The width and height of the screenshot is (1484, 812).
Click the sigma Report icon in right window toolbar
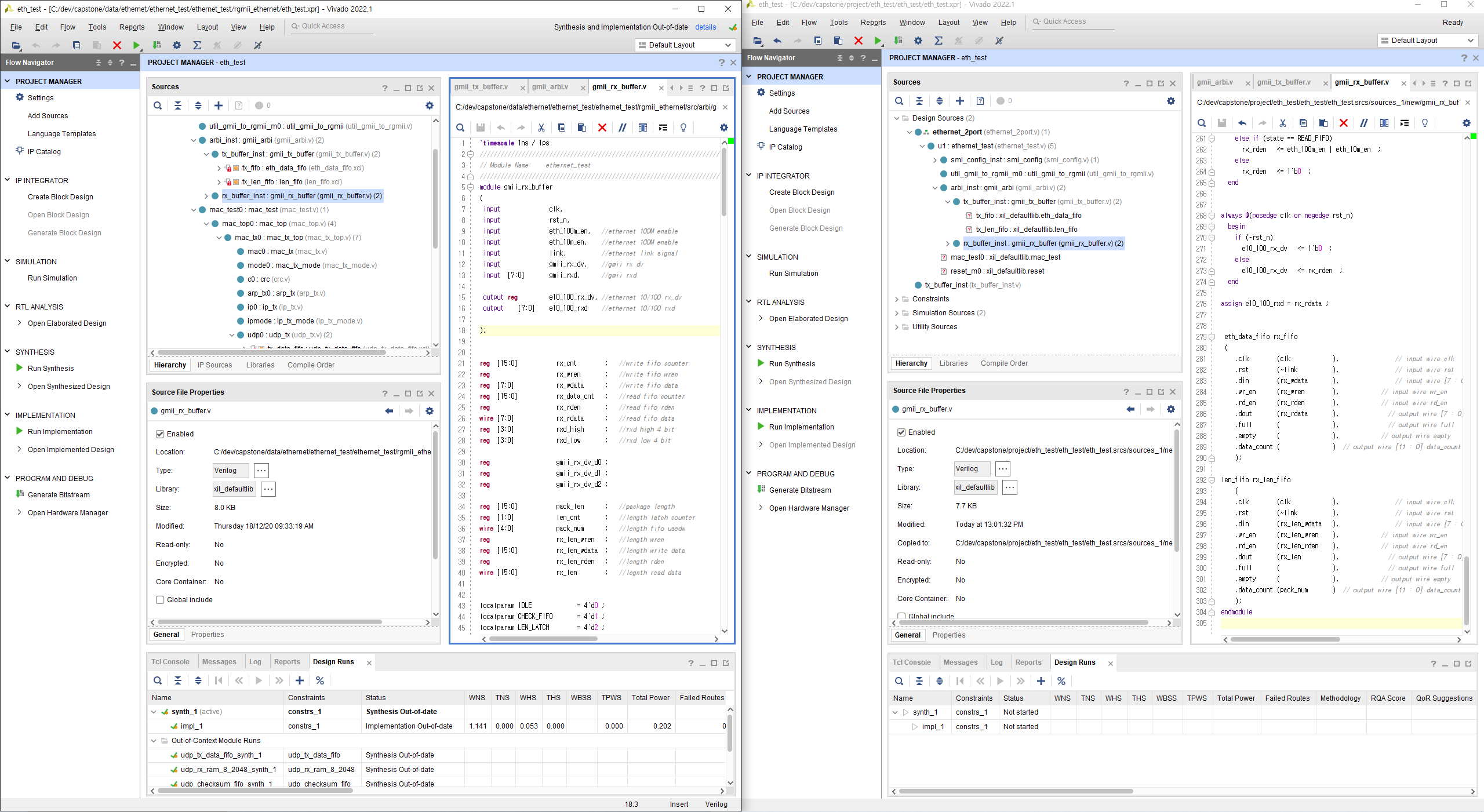(x=938, y=41)
